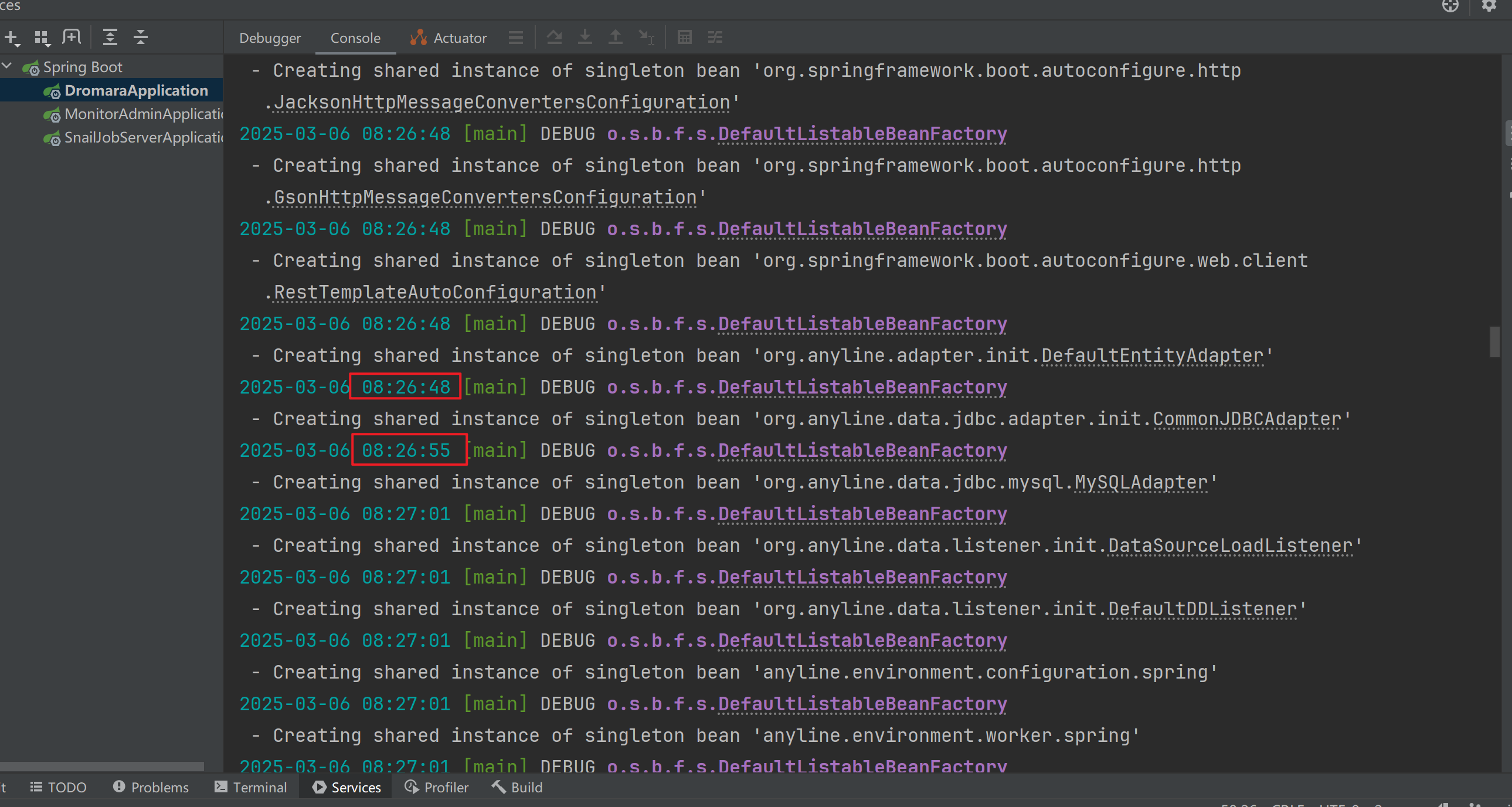
Task: Open the Actuator tab
Action: (x=448, y=38)
